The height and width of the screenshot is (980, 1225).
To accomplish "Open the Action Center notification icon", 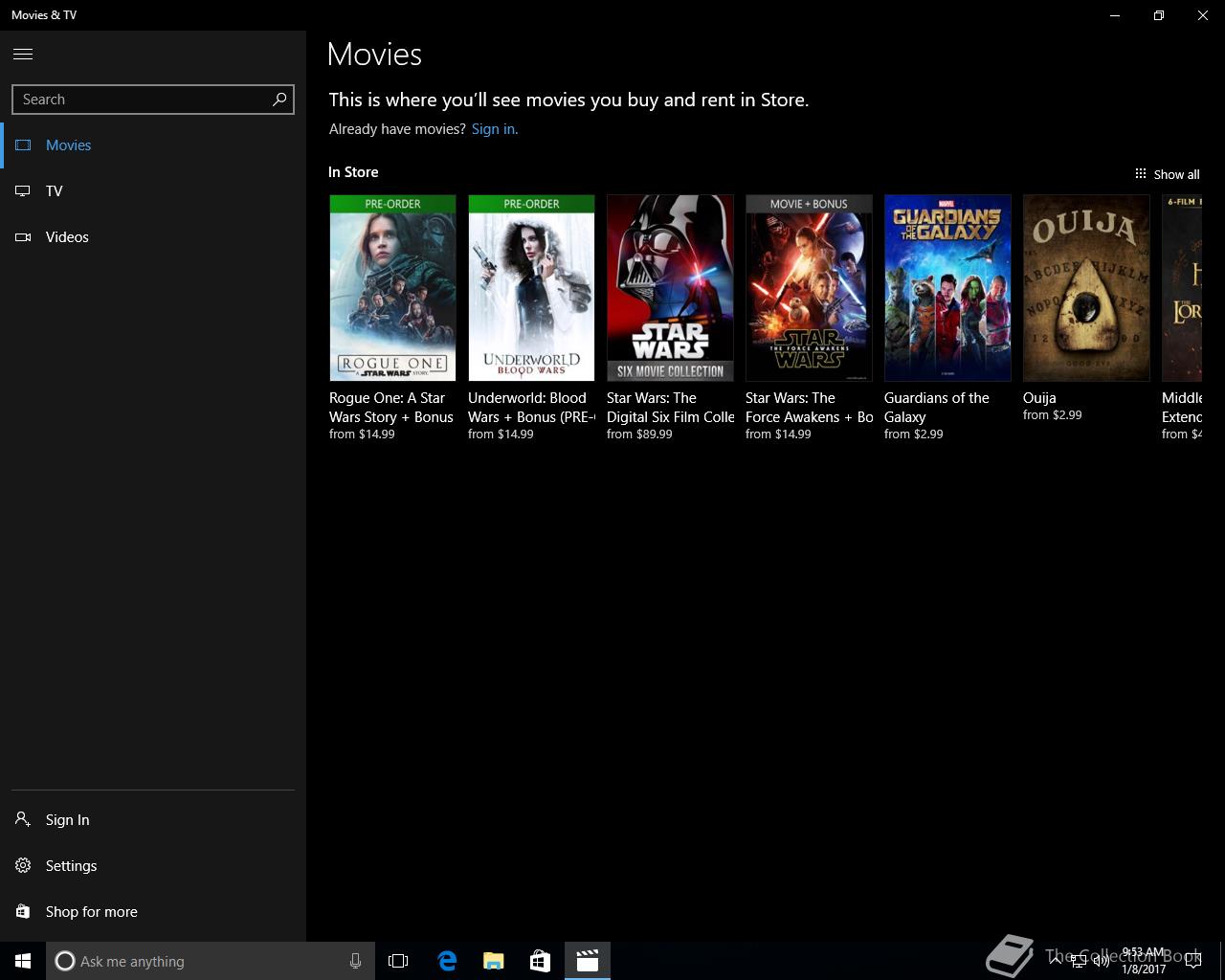I will pyautogui.click(x=1193, y=961).
